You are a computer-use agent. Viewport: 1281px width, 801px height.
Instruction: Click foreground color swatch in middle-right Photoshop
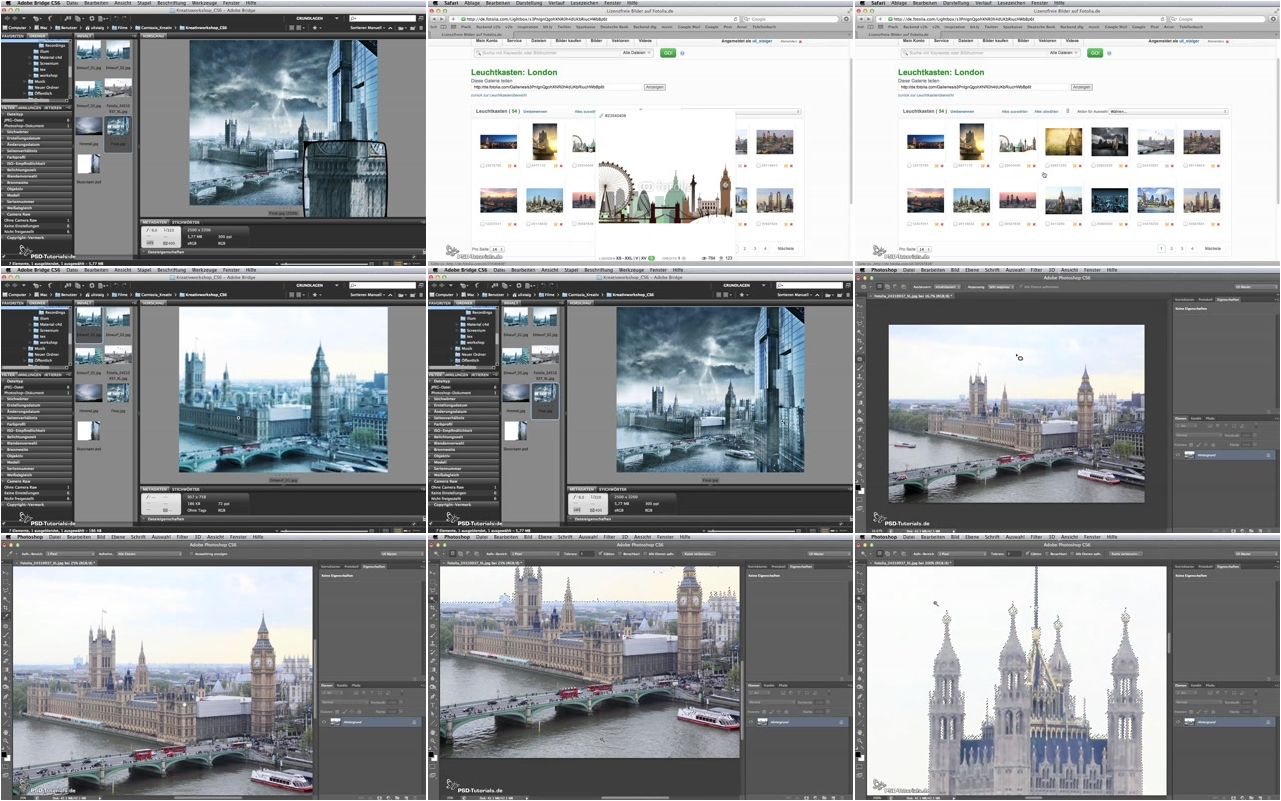tap(858, 487)
